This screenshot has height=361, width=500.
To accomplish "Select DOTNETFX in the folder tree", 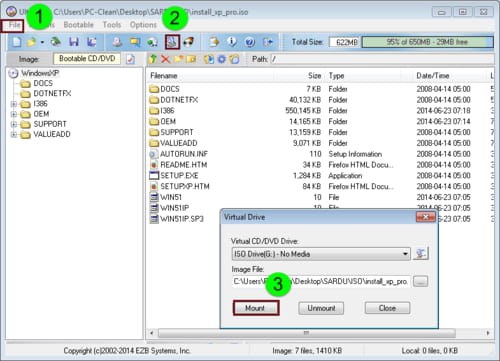I will 52,94.
